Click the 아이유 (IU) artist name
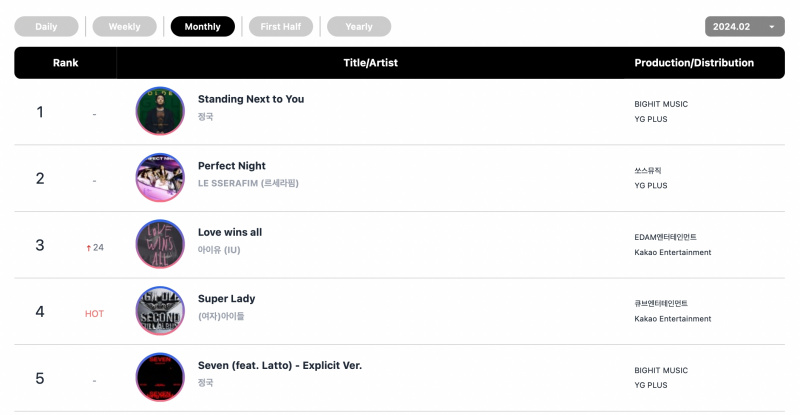 pos(219,250)
